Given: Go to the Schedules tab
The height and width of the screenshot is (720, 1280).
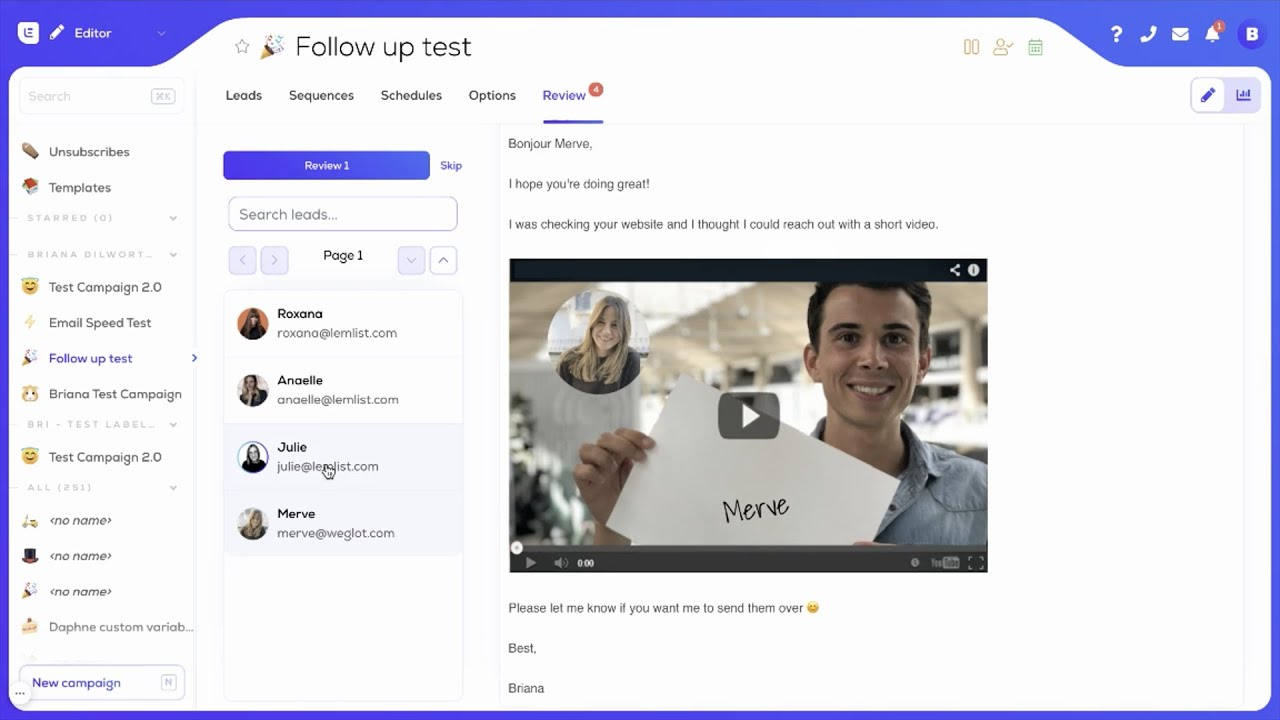Looking at the screenshot, I should [x=411, y=95].
